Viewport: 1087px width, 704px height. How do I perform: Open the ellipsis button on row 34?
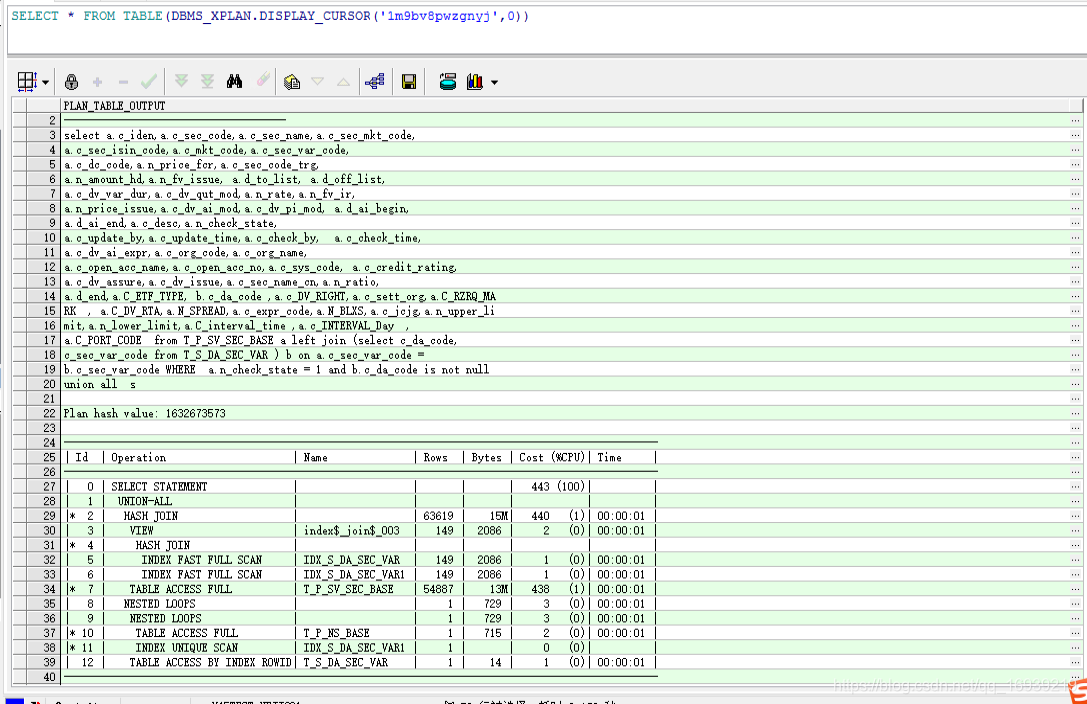pyautogui.click(x=1075, y=589)
